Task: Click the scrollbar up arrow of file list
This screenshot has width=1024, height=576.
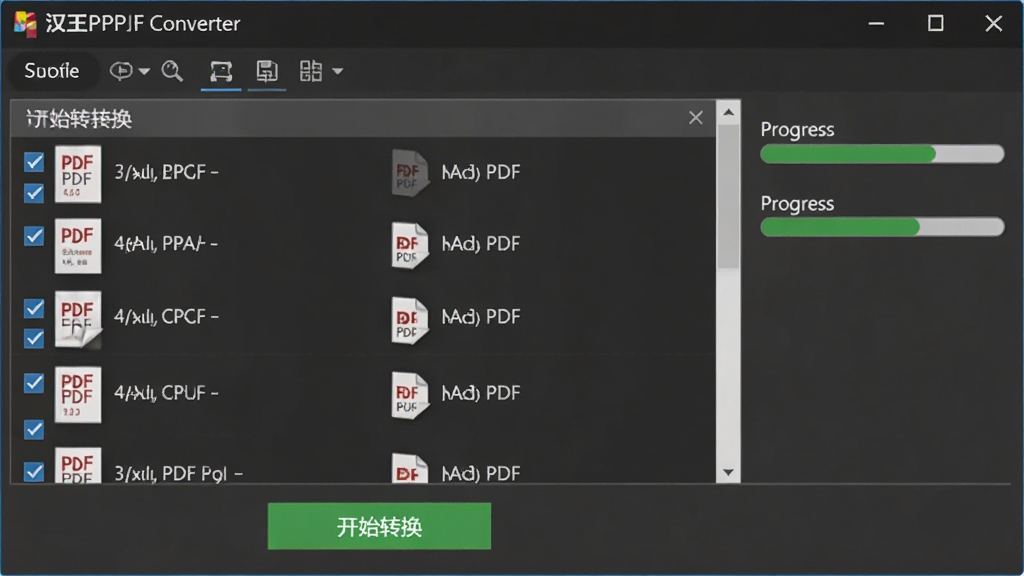Action: point(728,112)
